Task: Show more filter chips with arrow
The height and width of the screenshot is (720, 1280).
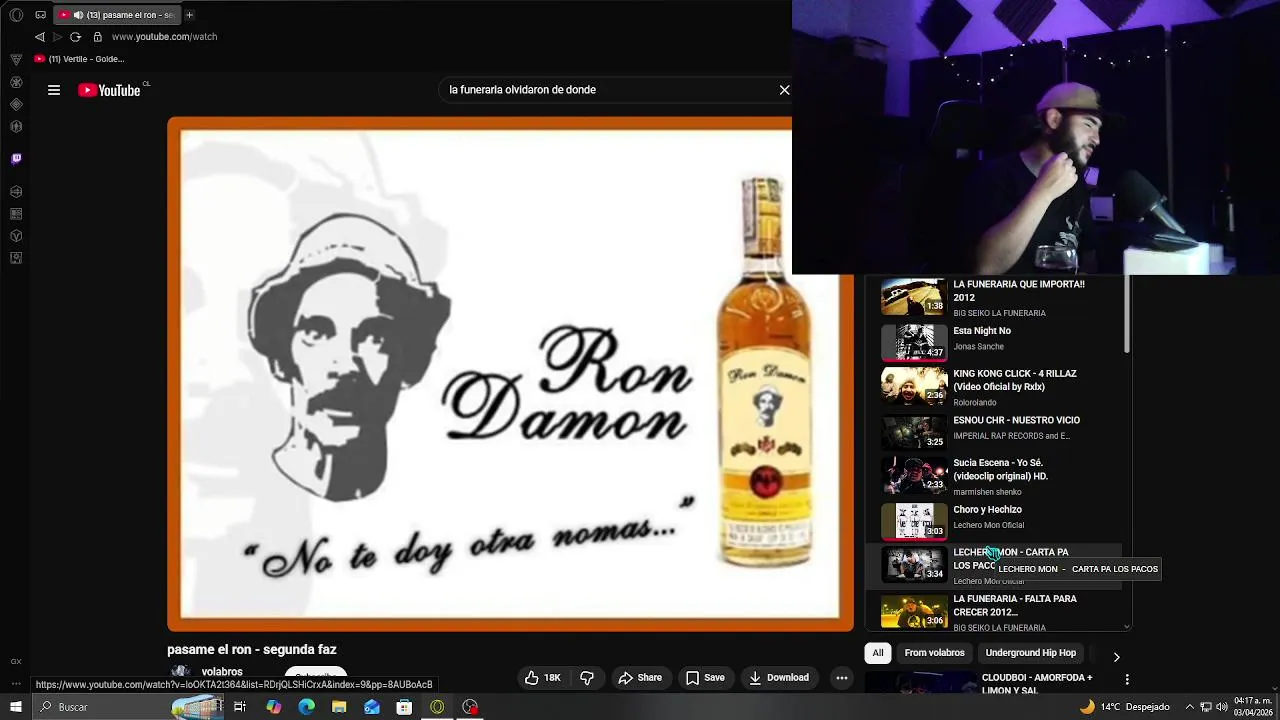Action: [1116, 657]
